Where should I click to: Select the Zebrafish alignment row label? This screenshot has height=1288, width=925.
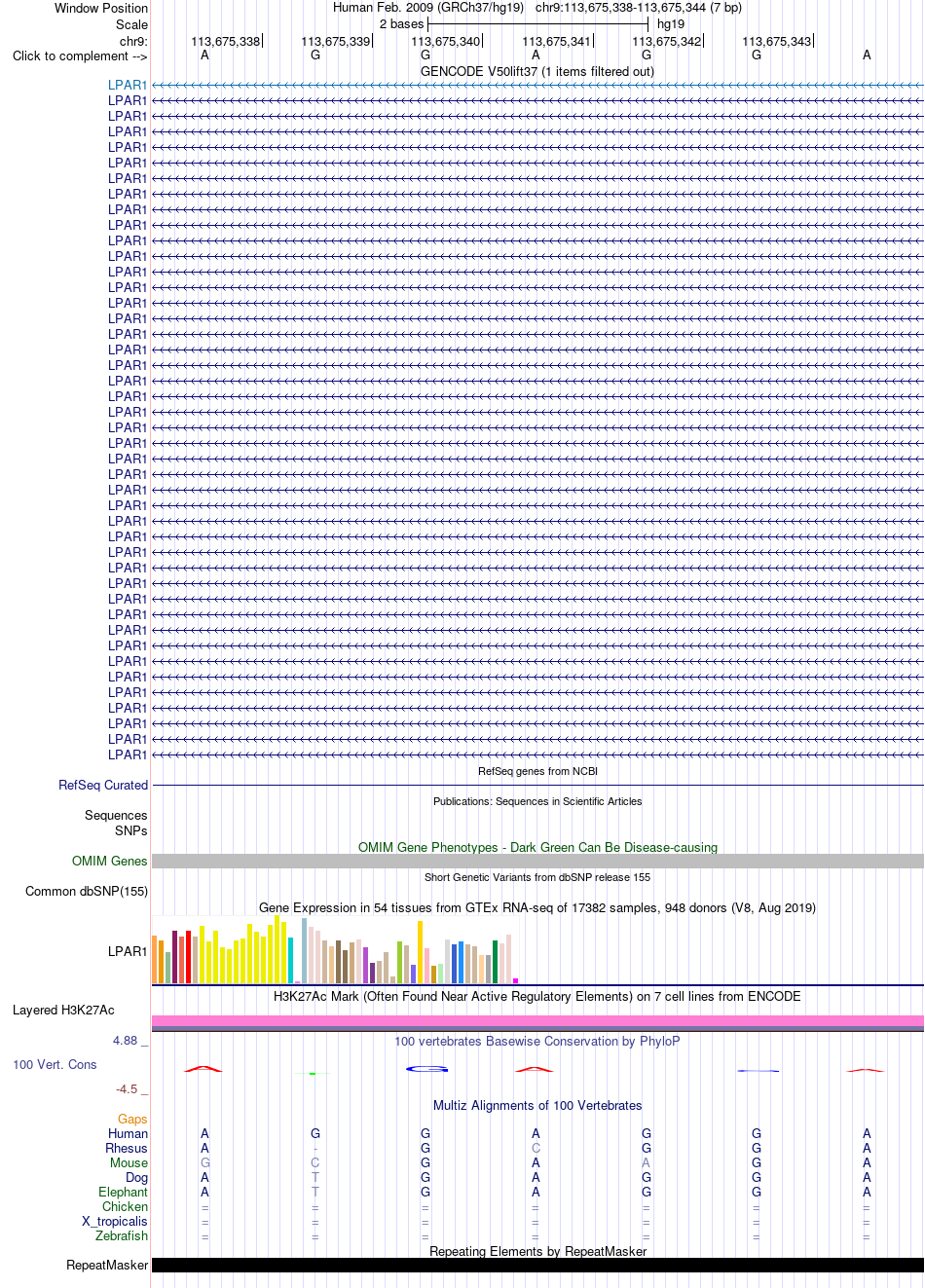point(122,1236)
